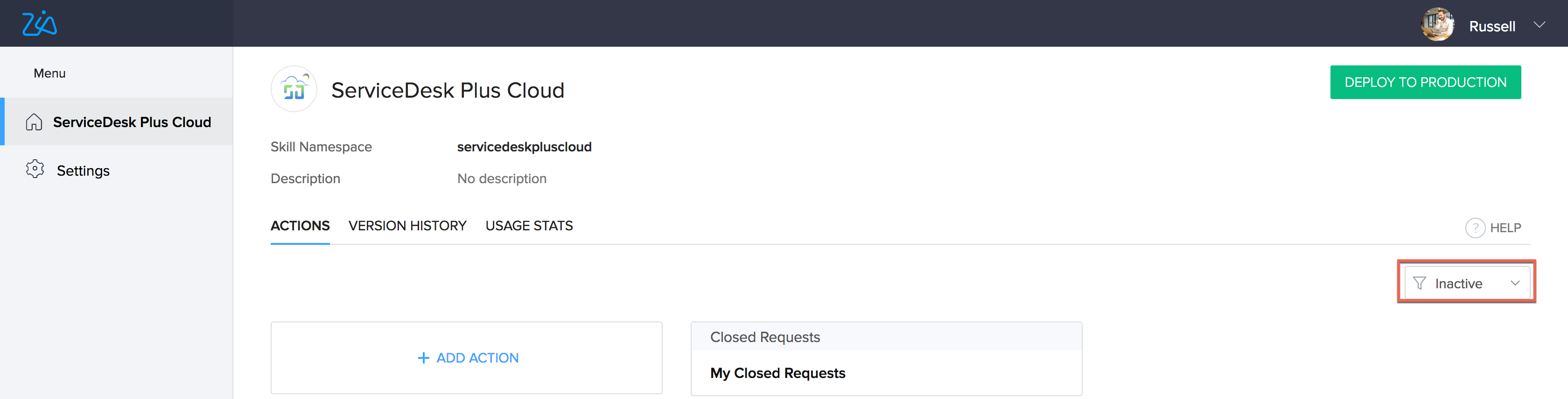
Task: Open the Inactive filter dropdown
Action: click(1467, 283)
